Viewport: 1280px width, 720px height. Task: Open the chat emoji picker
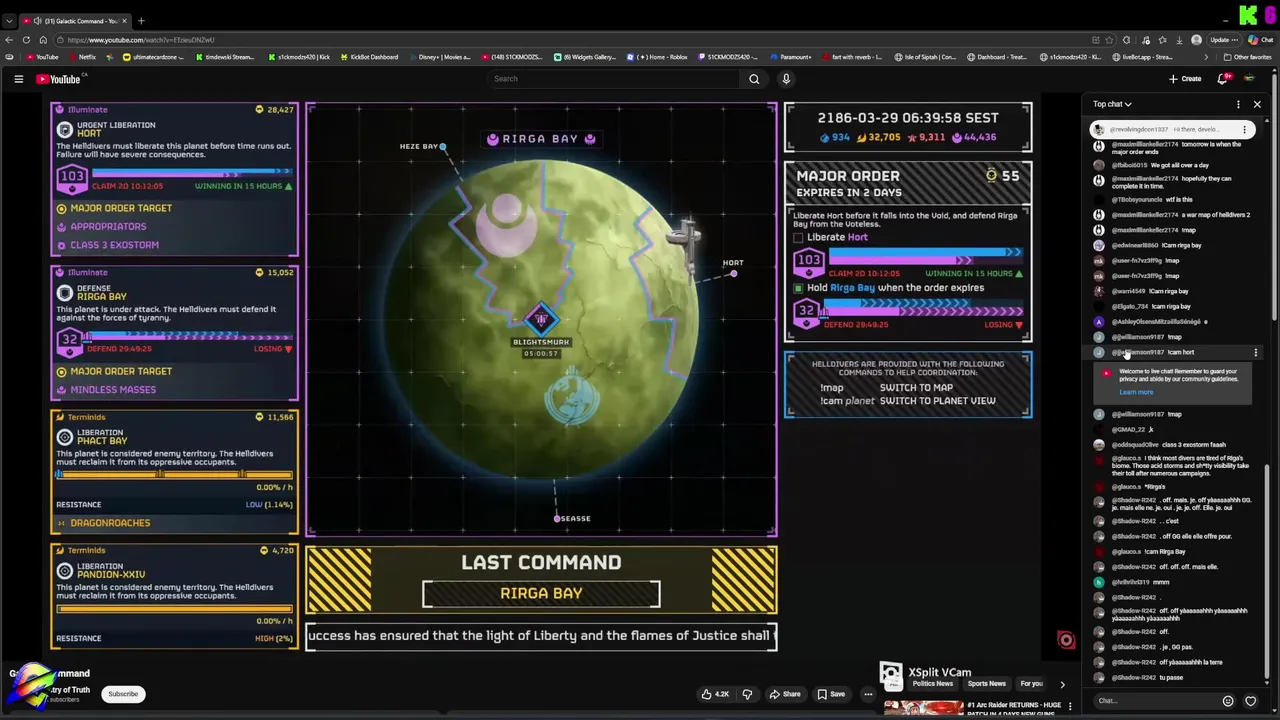pos(1228,701)
